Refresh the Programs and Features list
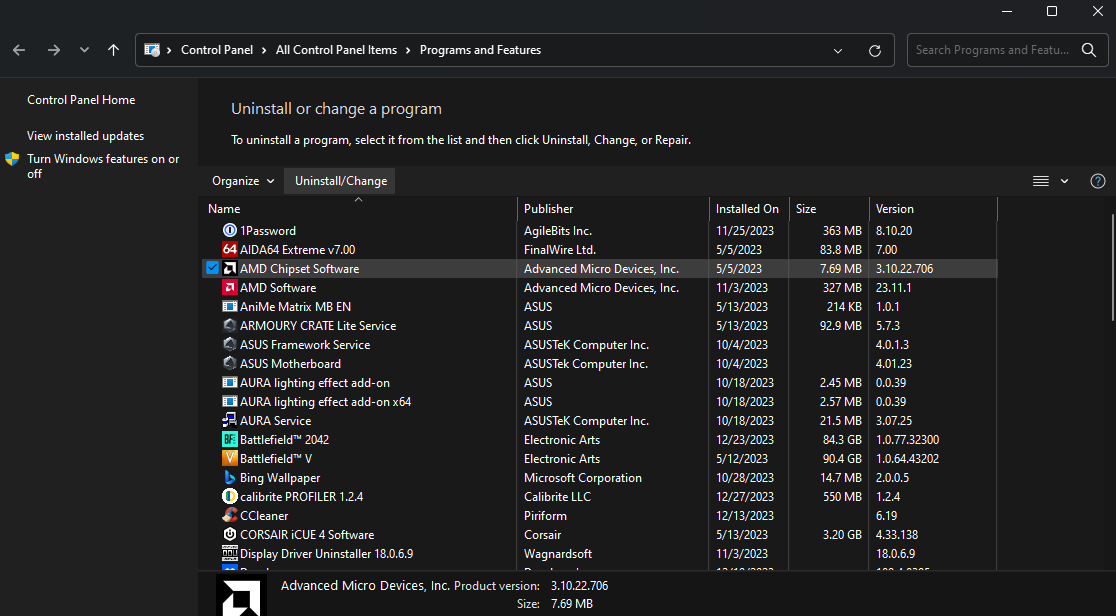 (875, 50)
